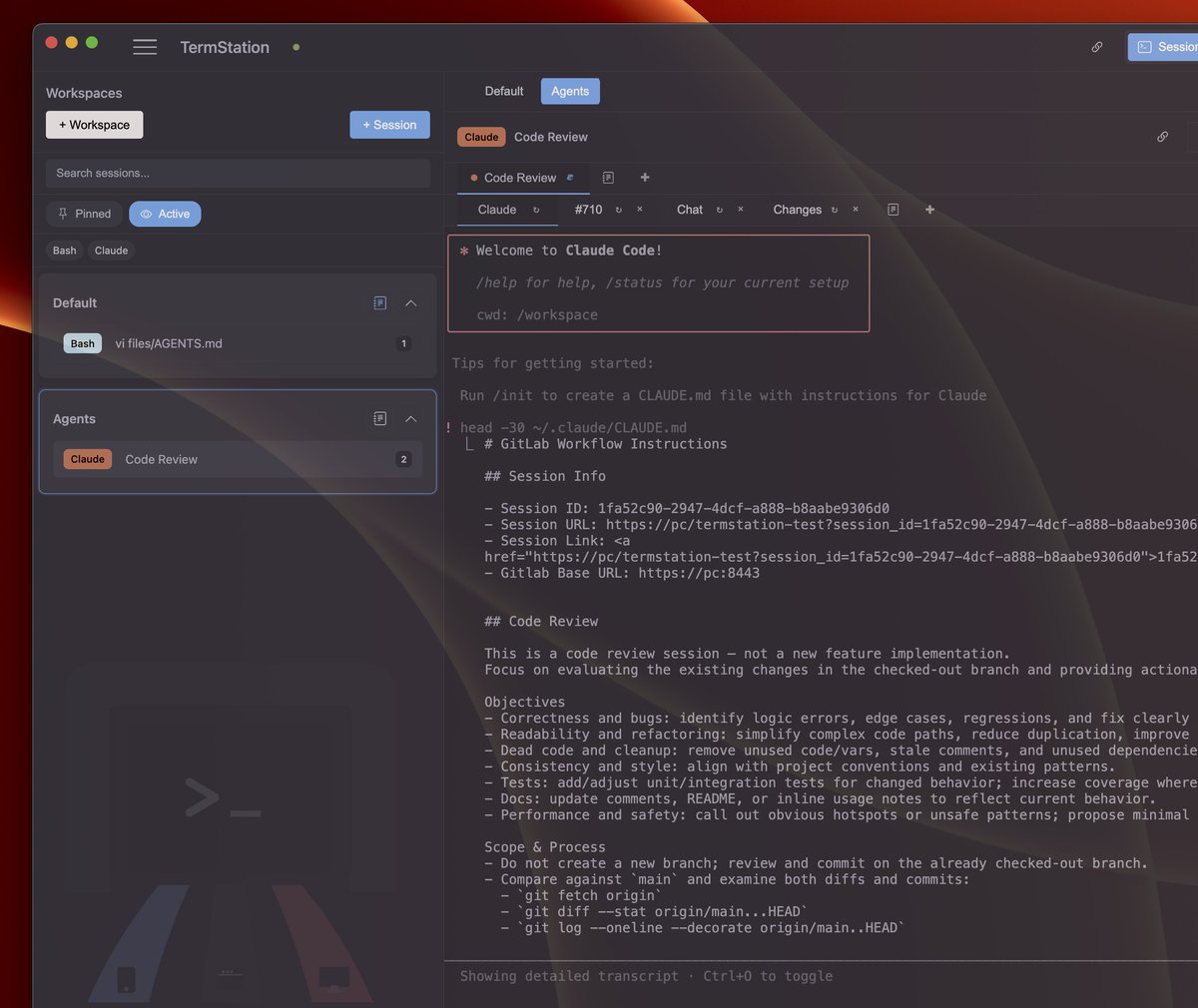The width and height of the screenshot is (1198, 1008).
Task: Click the 'Session ID' line in terminal
Action: click(x=687, y=508)
